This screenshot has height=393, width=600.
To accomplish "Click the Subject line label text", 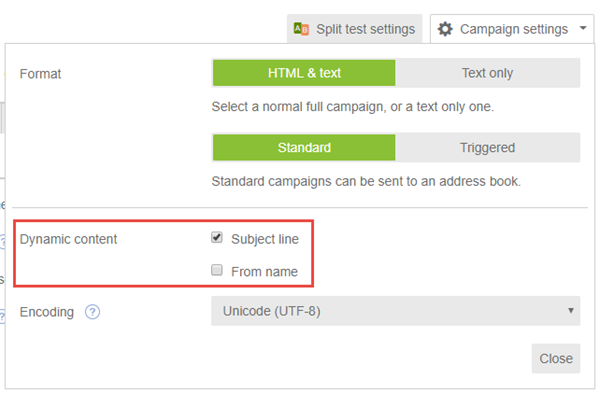I will (x=265, y=239).
